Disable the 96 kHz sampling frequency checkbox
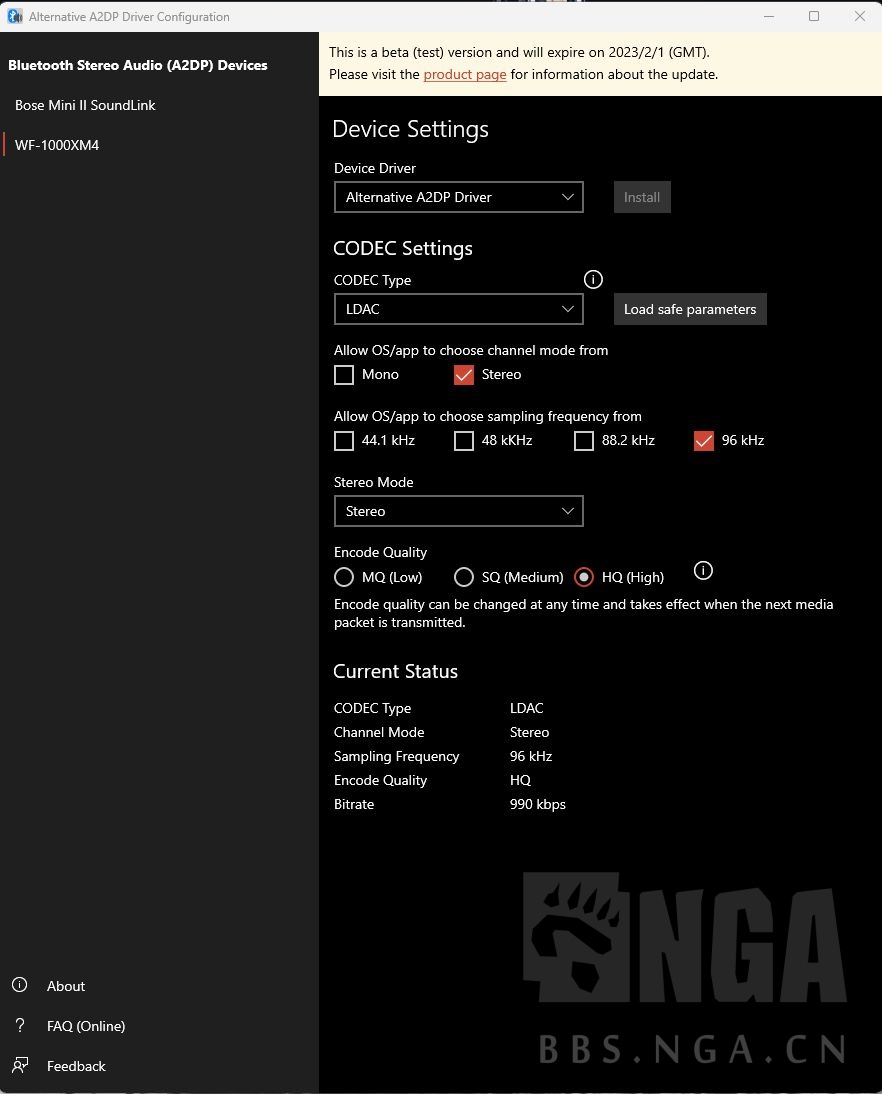Screen dimensions: 882x1094 (704, 441)
